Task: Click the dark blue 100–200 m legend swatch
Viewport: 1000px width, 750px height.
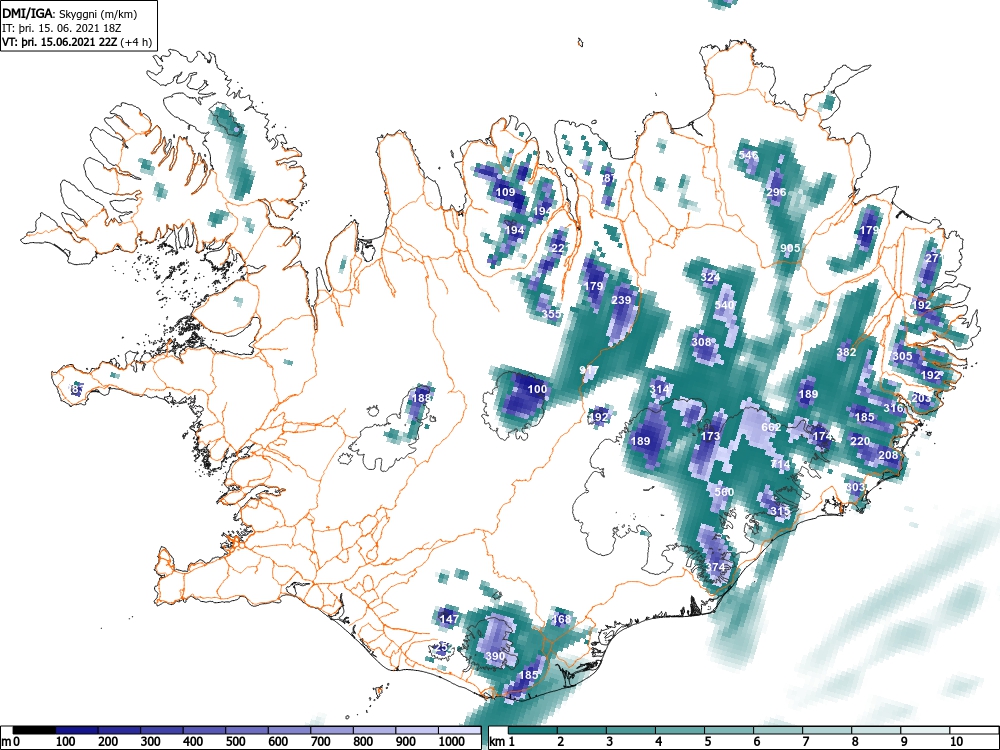Action: tap(77, 730)
